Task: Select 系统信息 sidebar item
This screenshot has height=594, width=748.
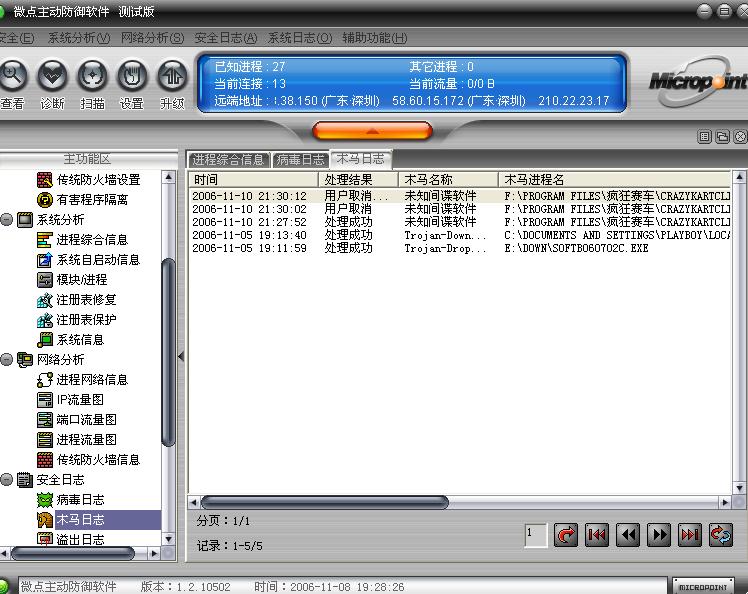Action: (71, 340)
